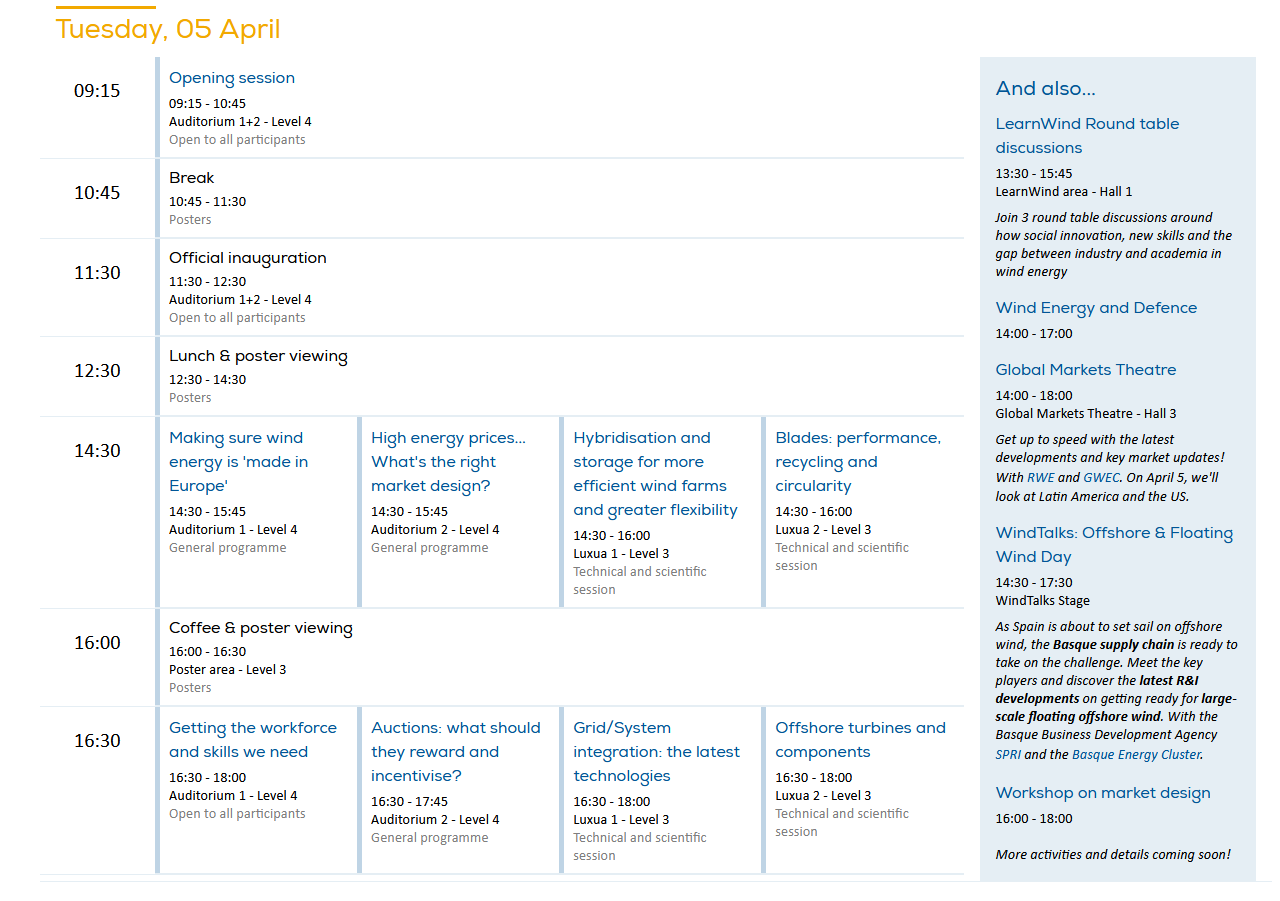1280x901 pixels.
Task: Select Grid/System integration: the latest technologies
Action: point(657,752)
